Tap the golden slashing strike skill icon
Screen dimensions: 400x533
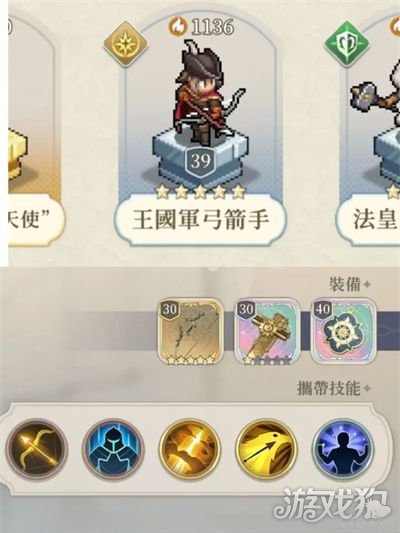pos(189,449)
